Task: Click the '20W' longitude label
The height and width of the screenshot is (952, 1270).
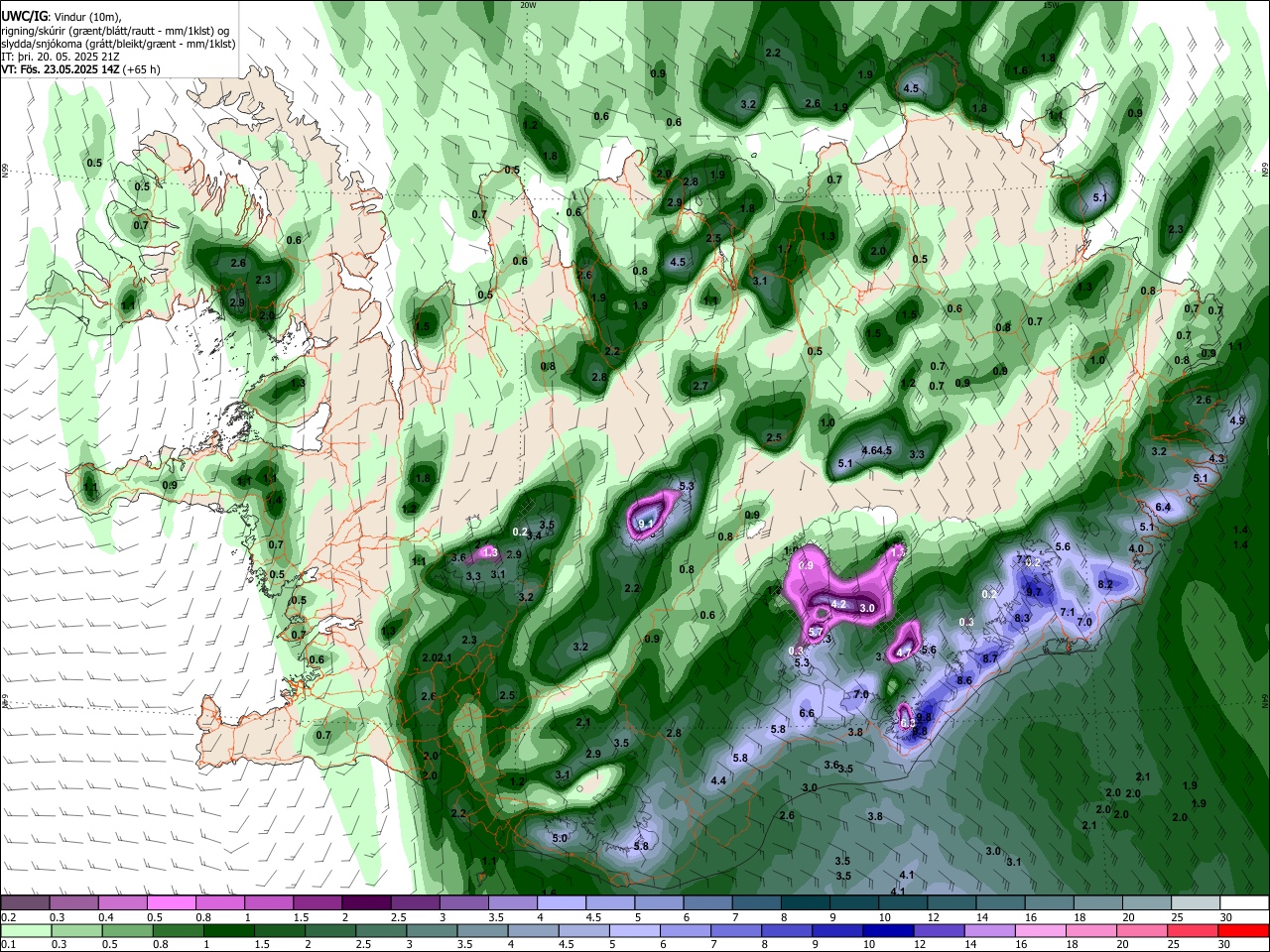Action: tap(528, 5)
